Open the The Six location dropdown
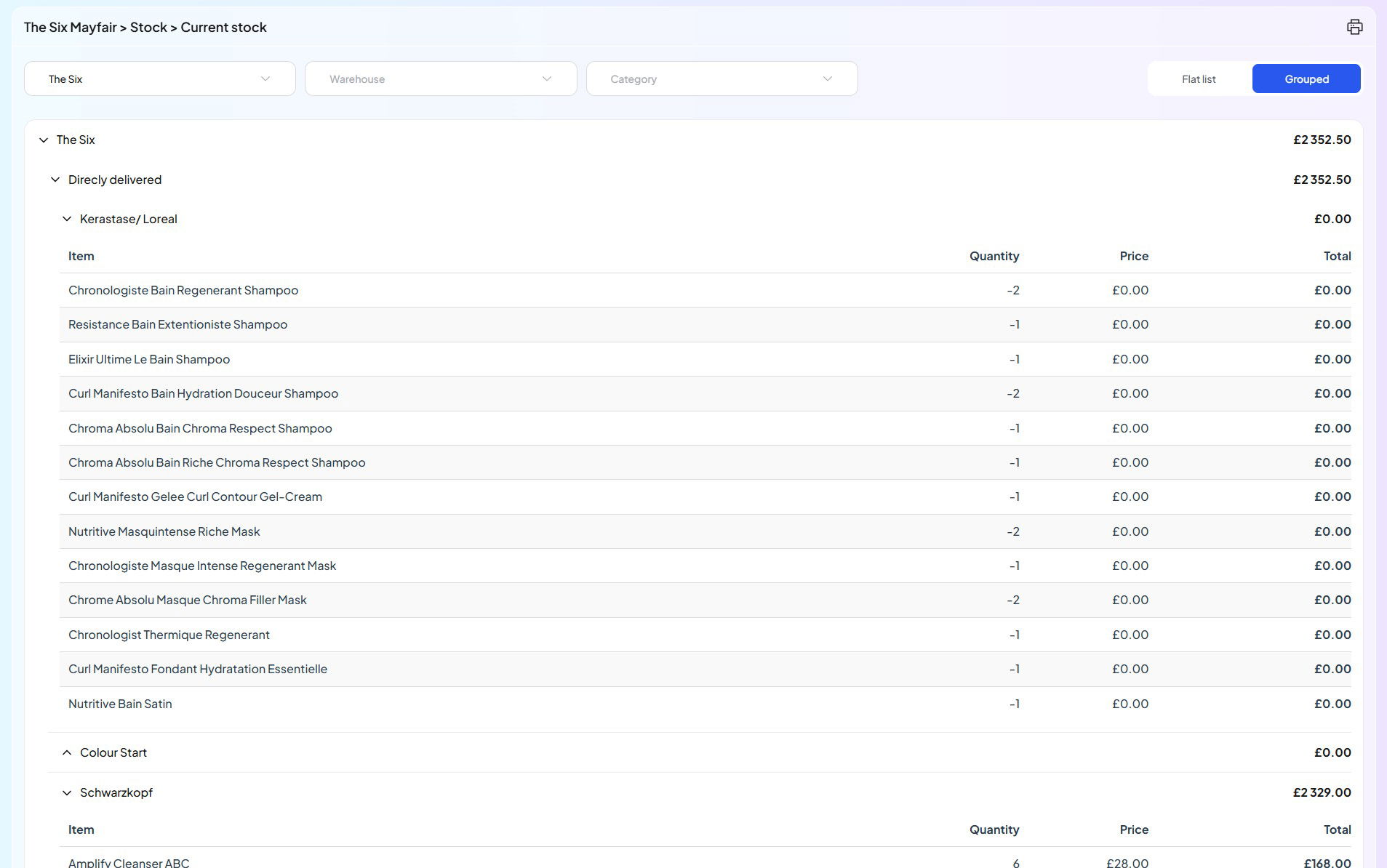The image size is (1387, 868). tap(159, 79)
